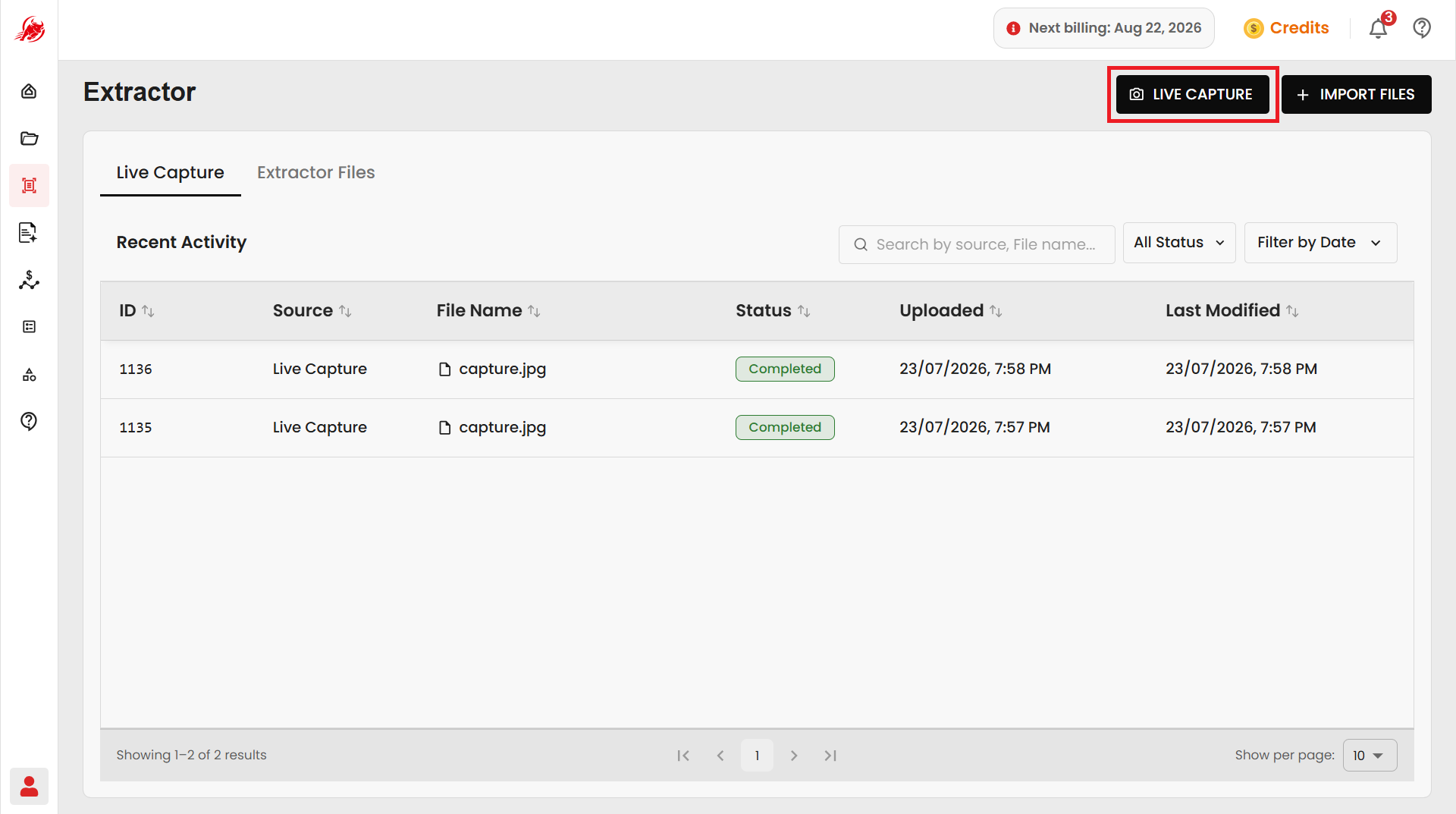Open the list panel icon in sidebar

[x=29, y=327]
